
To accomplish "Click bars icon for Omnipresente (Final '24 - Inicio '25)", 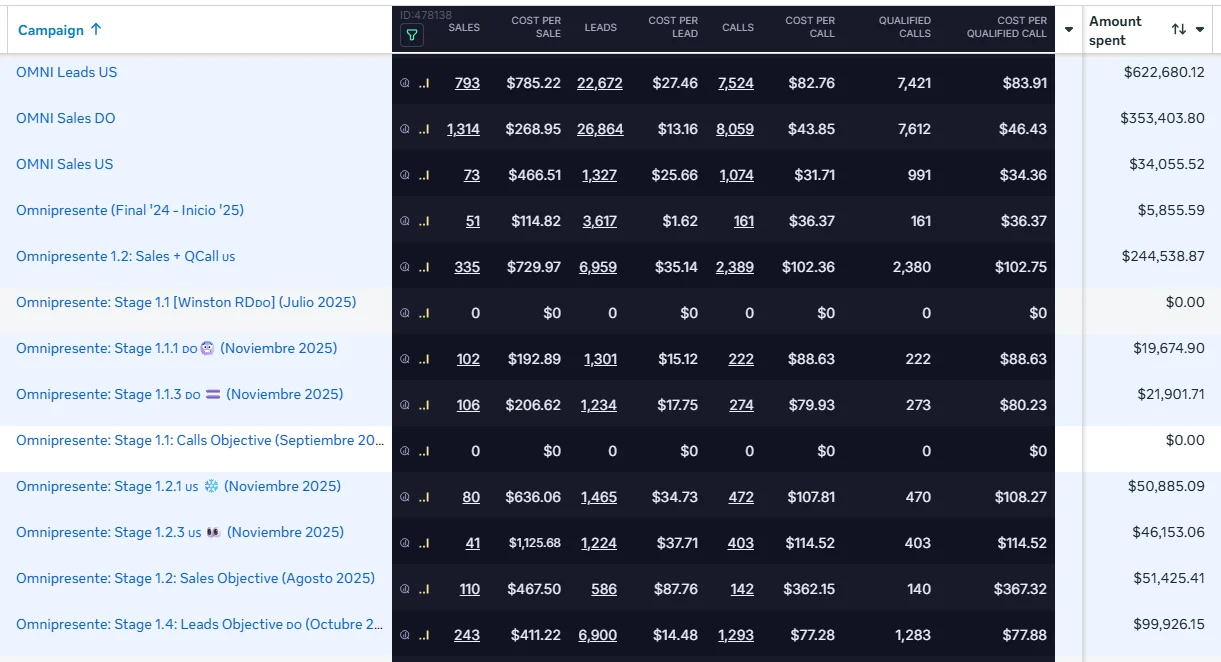I will pyautogui.click(x=424, y=221).
